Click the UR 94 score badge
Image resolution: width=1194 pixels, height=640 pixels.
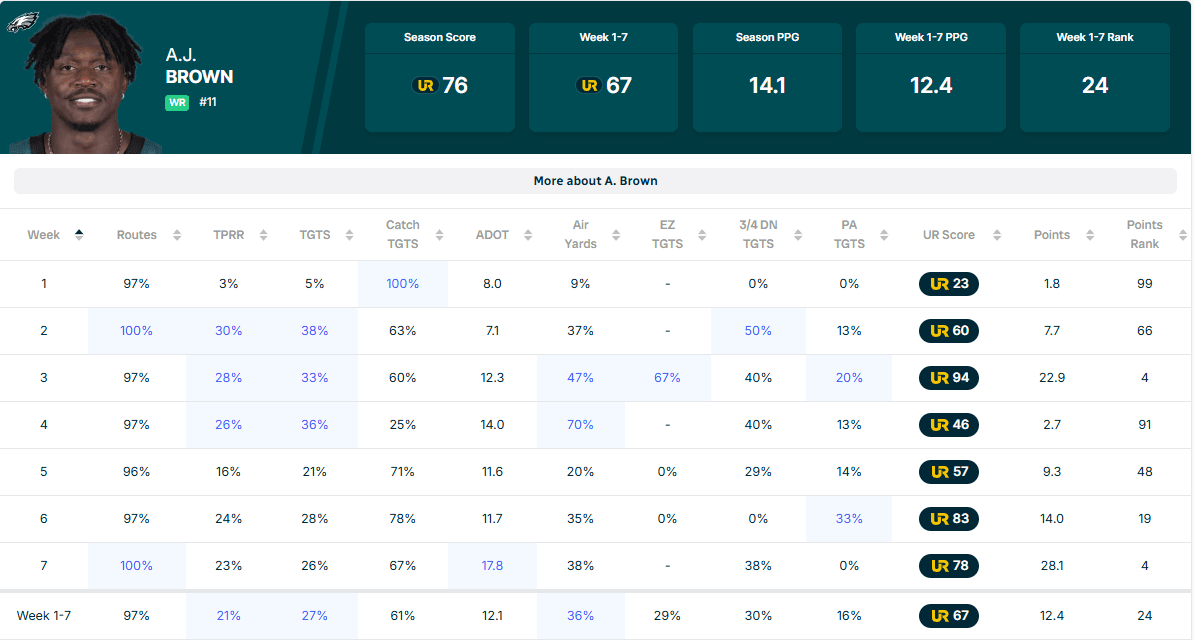949,378
